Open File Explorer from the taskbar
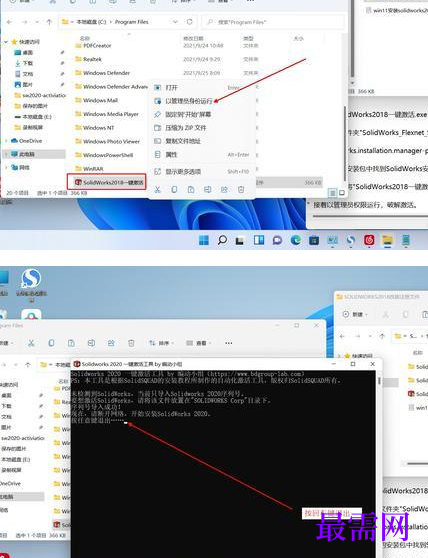Screen dimensions: 428x558 point(387,241)
